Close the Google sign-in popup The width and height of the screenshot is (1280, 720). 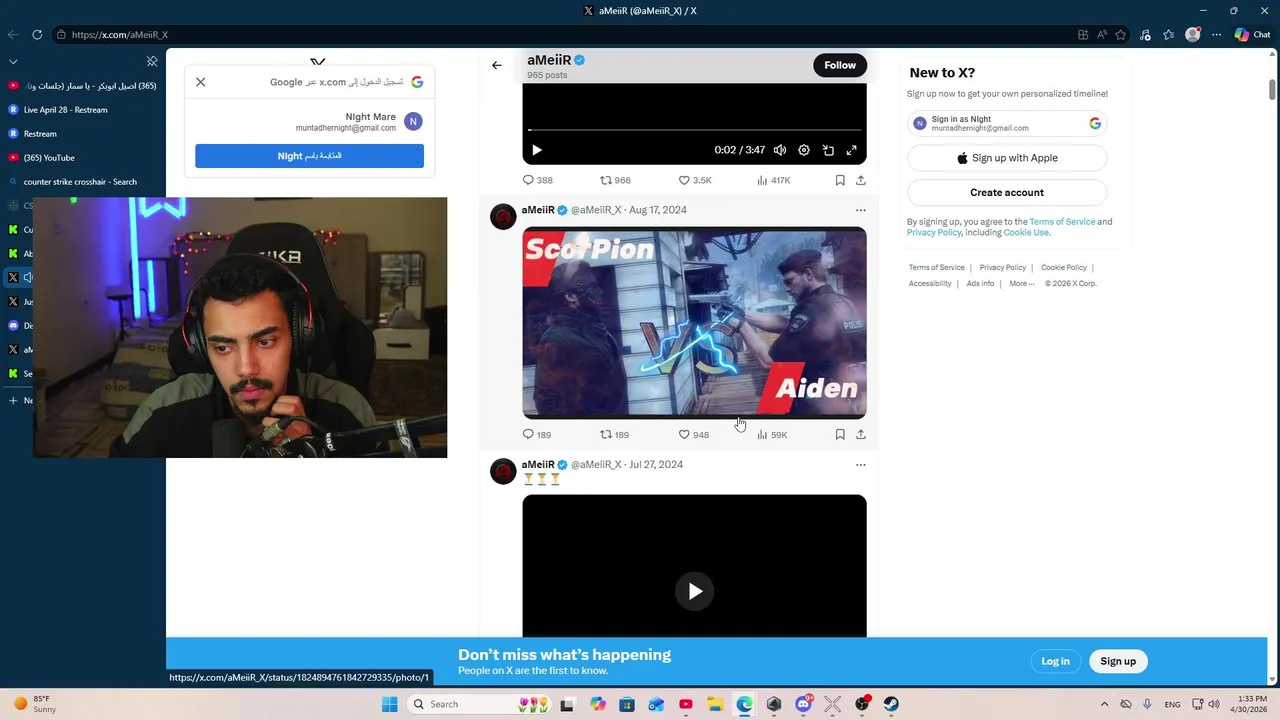pos(201,82)
